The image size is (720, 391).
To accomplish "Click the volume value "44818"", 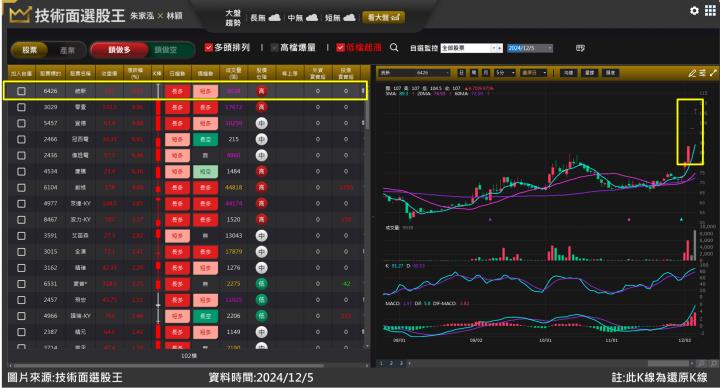I will [233, 187].
